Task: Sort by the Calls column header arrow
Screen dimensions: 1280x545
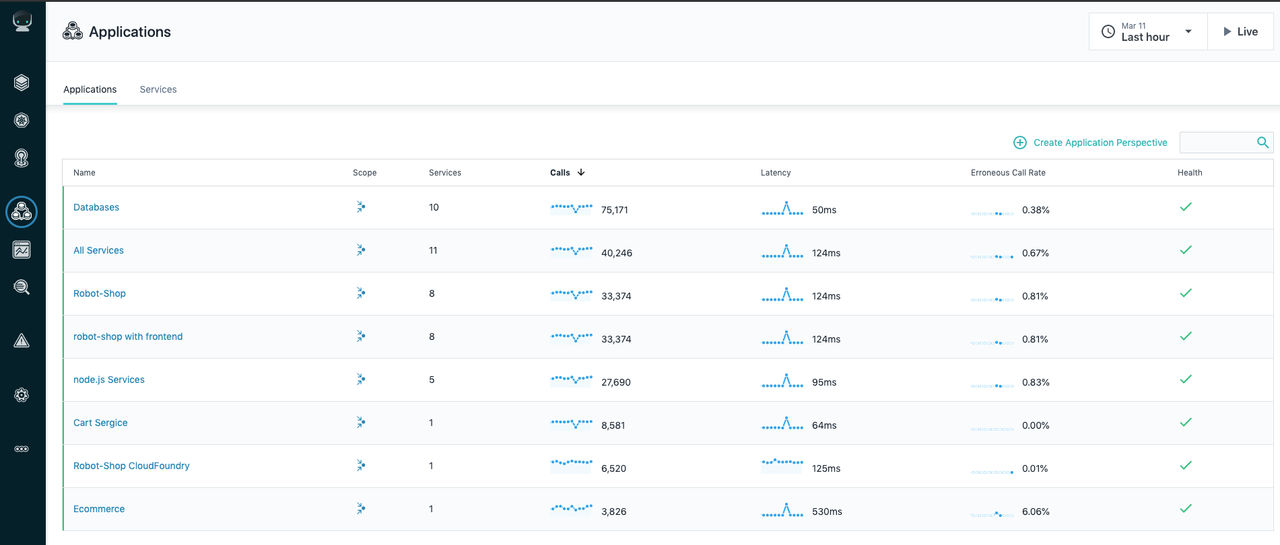Action: pos(581,173)
